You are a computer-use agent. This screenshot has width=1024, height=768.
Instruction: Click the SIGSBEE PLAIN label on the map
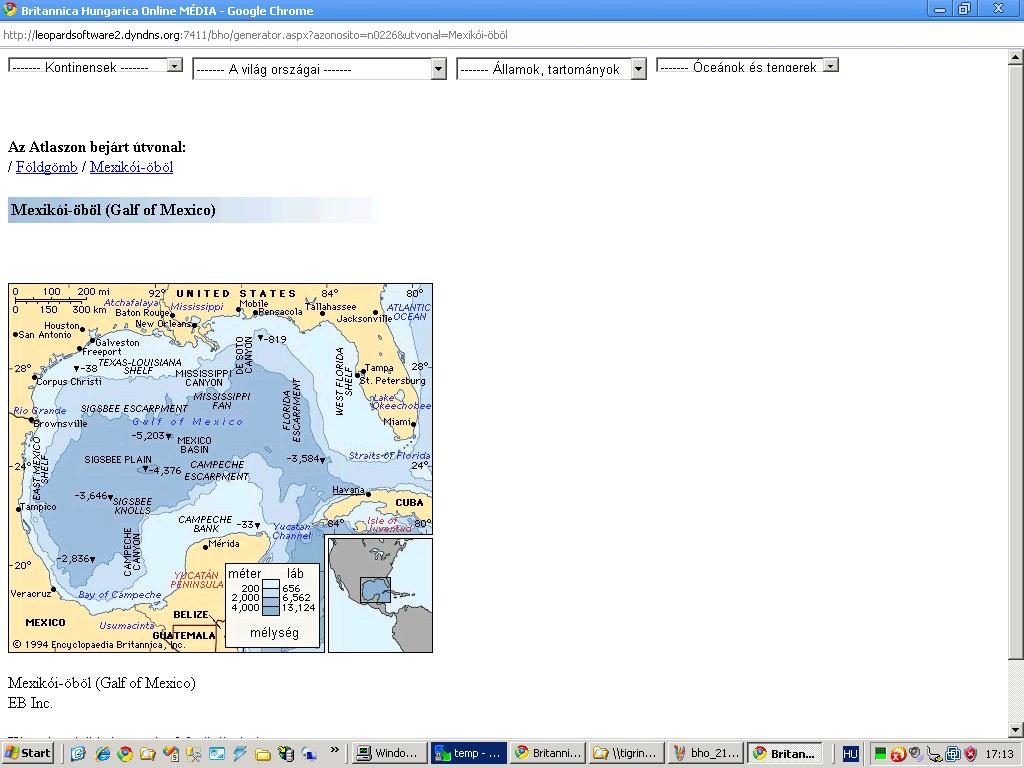tap(118, 459)
